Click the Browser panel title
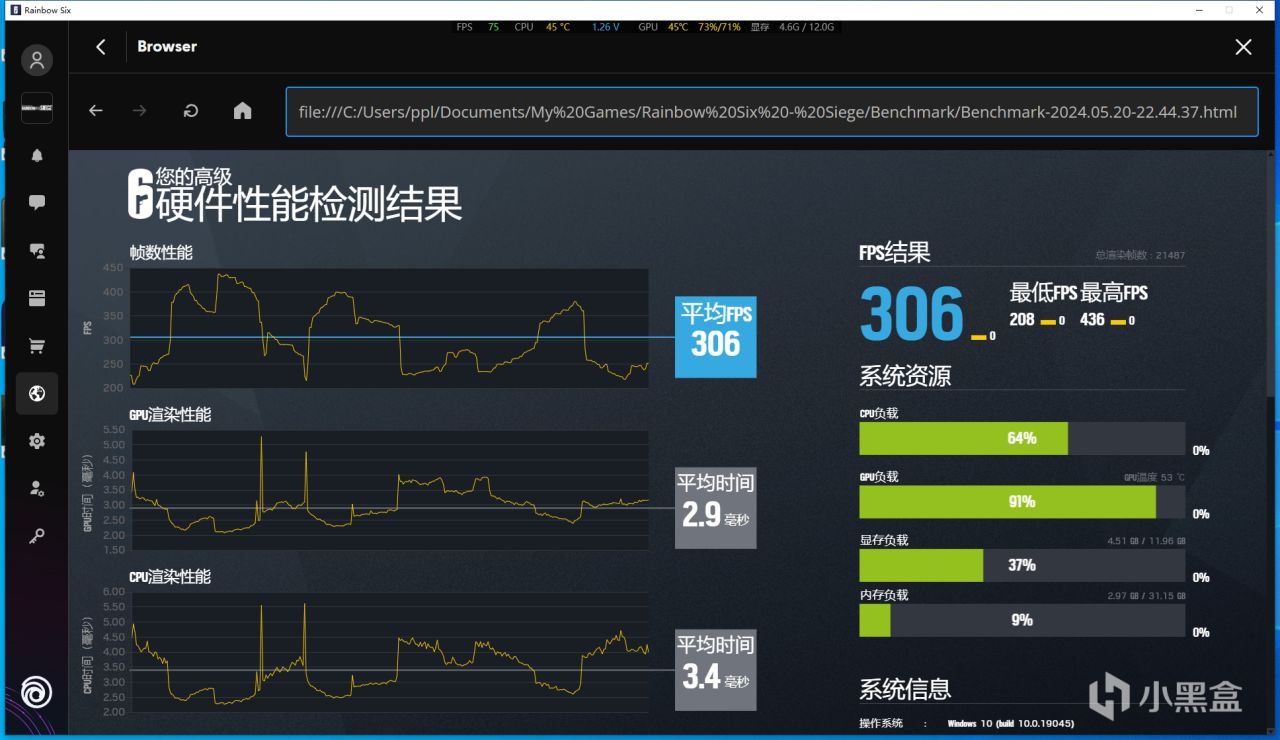The width and height of the screenshot is (1280, 740). [167, 46]
